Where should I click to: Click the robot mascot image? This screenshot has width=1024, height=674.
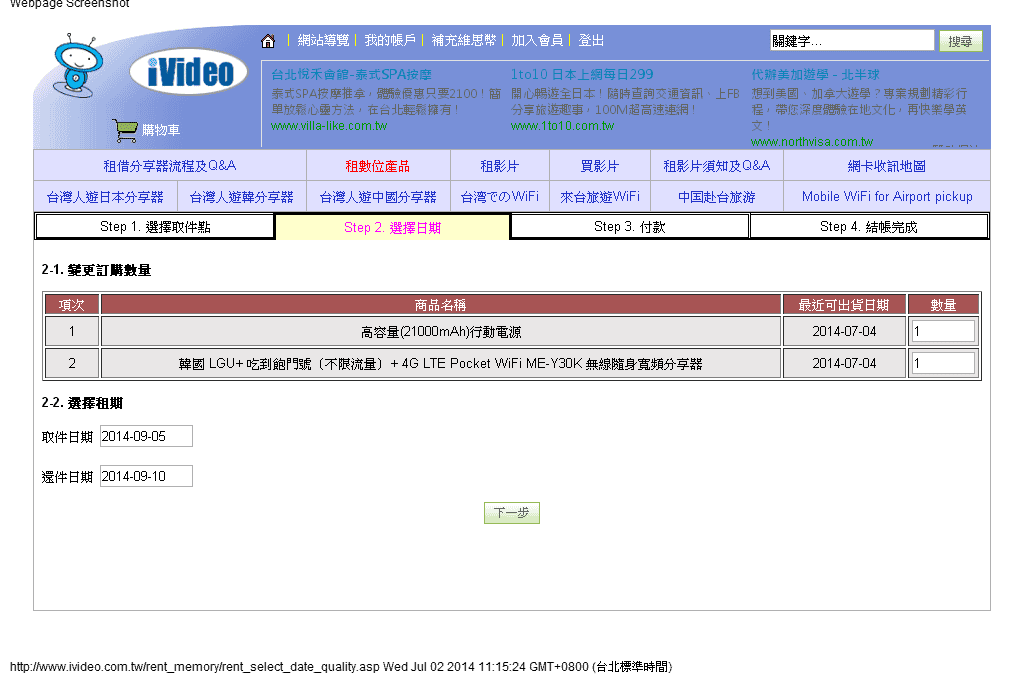click(x=78, y=60)
